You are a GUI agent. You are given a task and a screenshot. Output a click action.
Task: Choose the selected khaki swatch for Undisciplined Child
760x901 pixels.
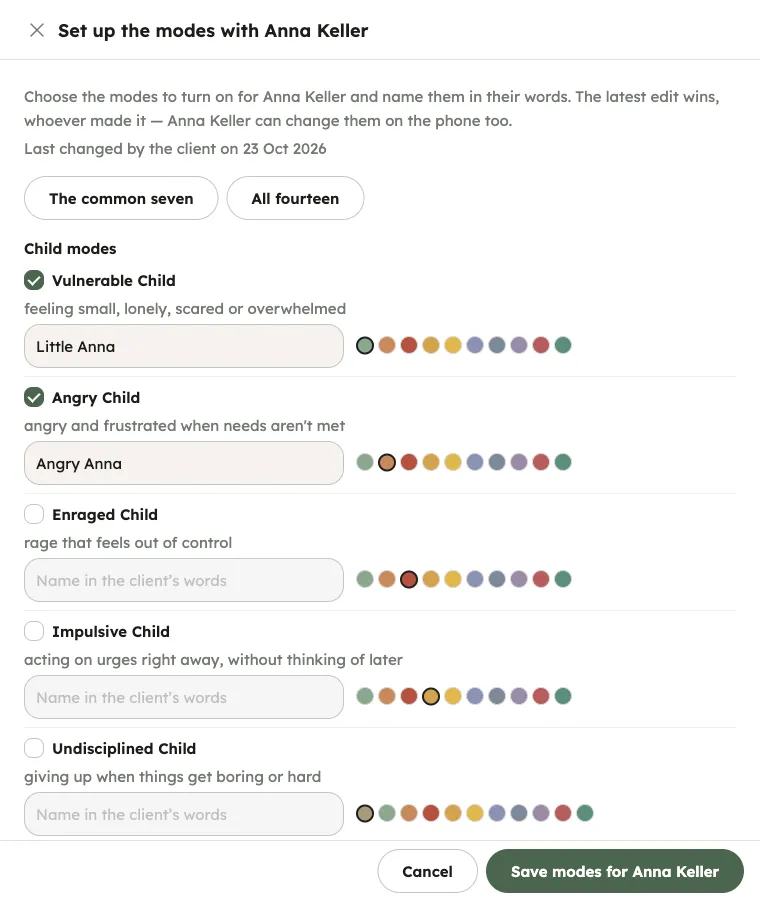click(x=365, y=813)
